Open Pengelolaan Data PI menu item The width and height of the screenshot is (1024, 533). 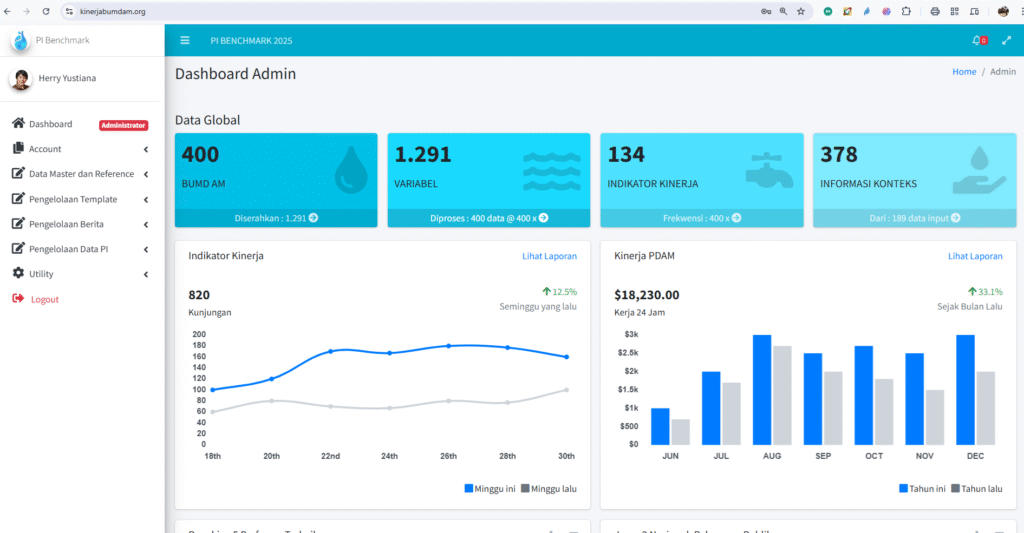[x=66, y=249]
